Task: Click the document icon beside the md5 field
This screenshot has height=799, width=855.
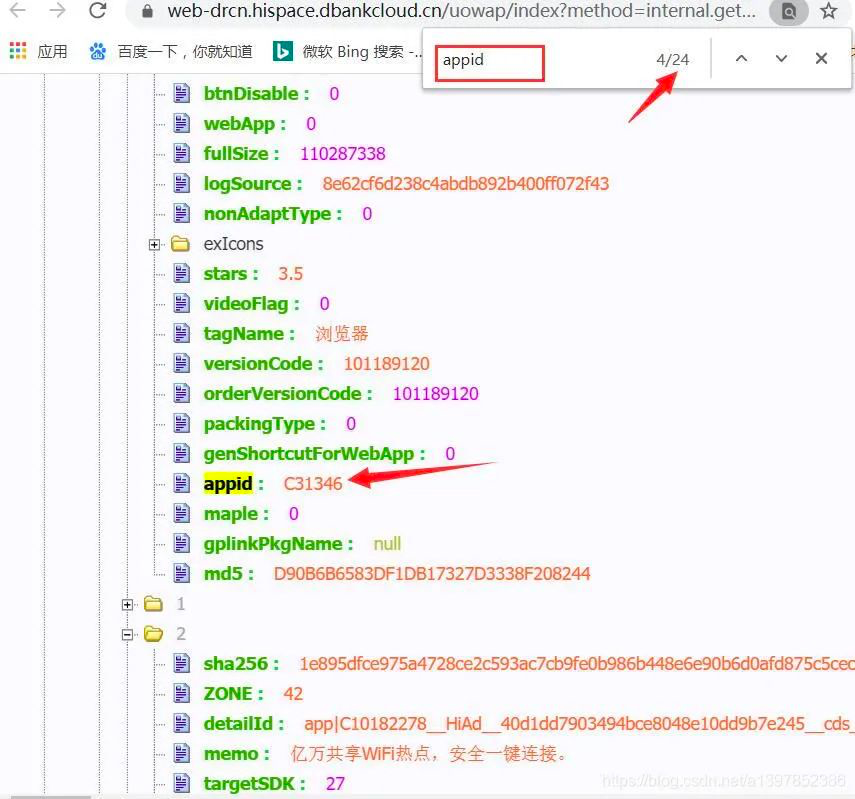Action: [183, 574]
